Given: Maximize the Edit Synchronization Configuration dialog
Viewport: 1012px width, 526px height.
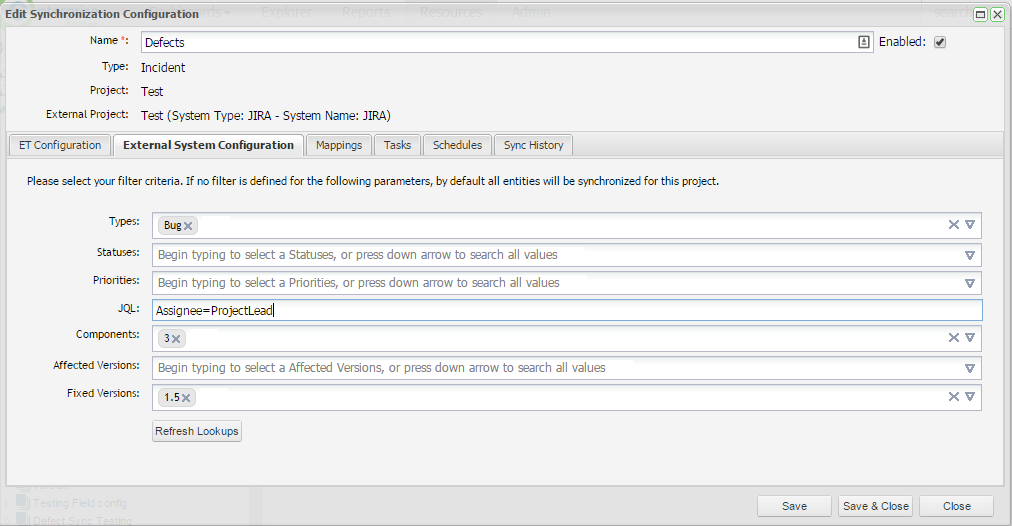Looking at the screenshot, I should point(981,15).
